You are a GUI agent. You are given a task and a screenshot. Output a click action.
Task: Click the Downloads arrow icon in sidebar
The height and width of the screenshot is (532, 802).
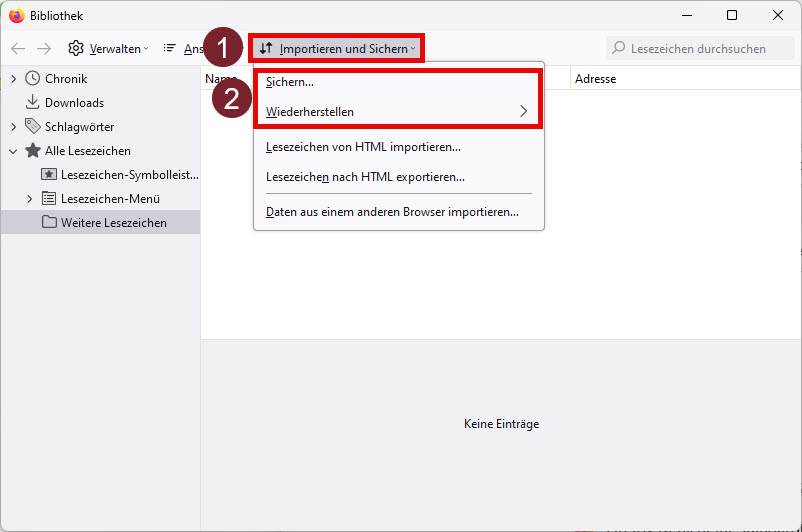[33, 103]
